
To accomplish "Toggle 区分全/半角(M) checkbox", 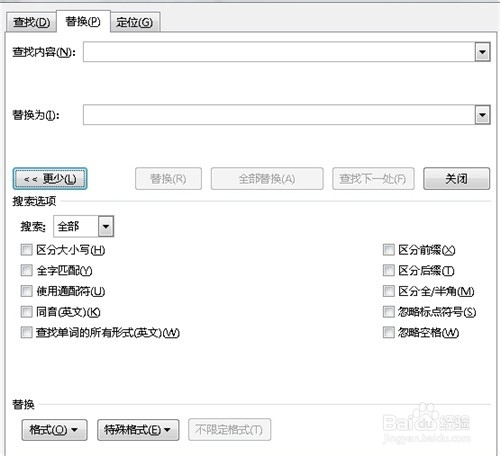I will click(x=389, y=291).
